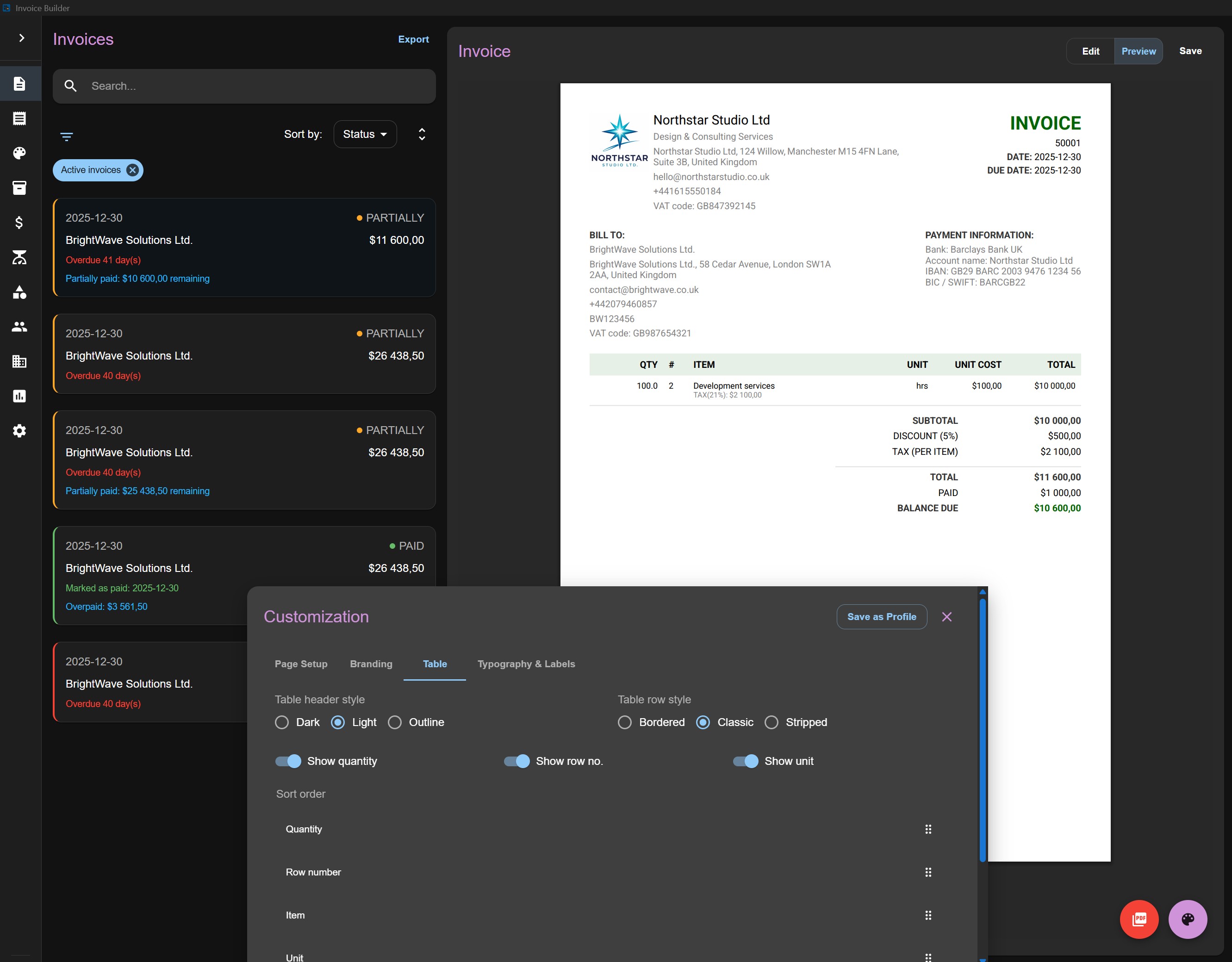Viewport: 1232px width, 962px height.
Task: Open the shapes category icon in sidebar
Action: 20,292
